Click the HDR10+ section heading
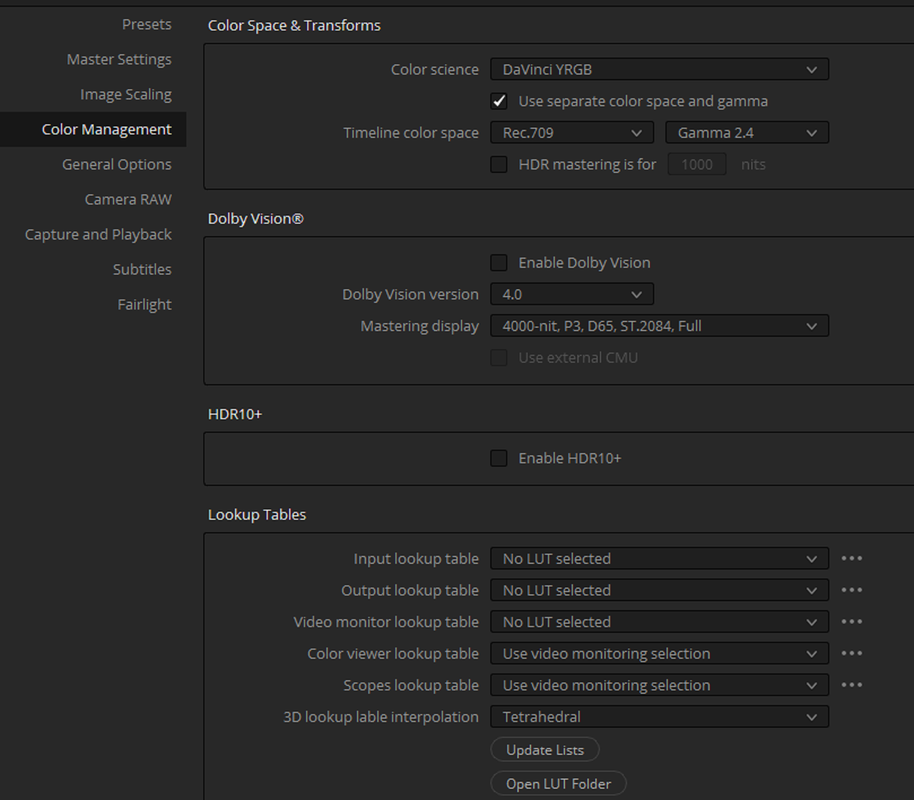Screen dimensions: 914x800 235,414
